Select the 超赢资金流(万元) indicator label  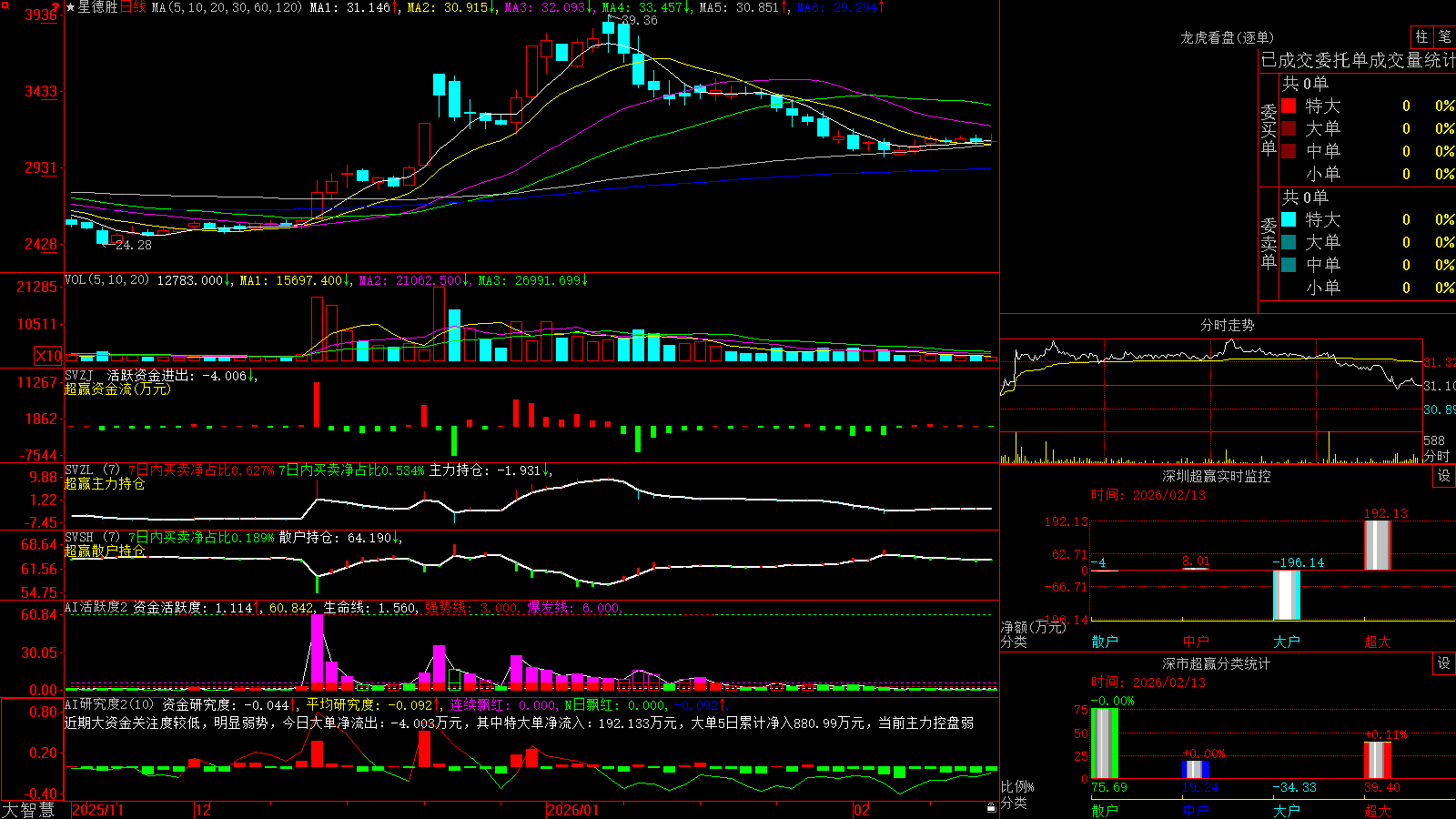pos(117,389)
